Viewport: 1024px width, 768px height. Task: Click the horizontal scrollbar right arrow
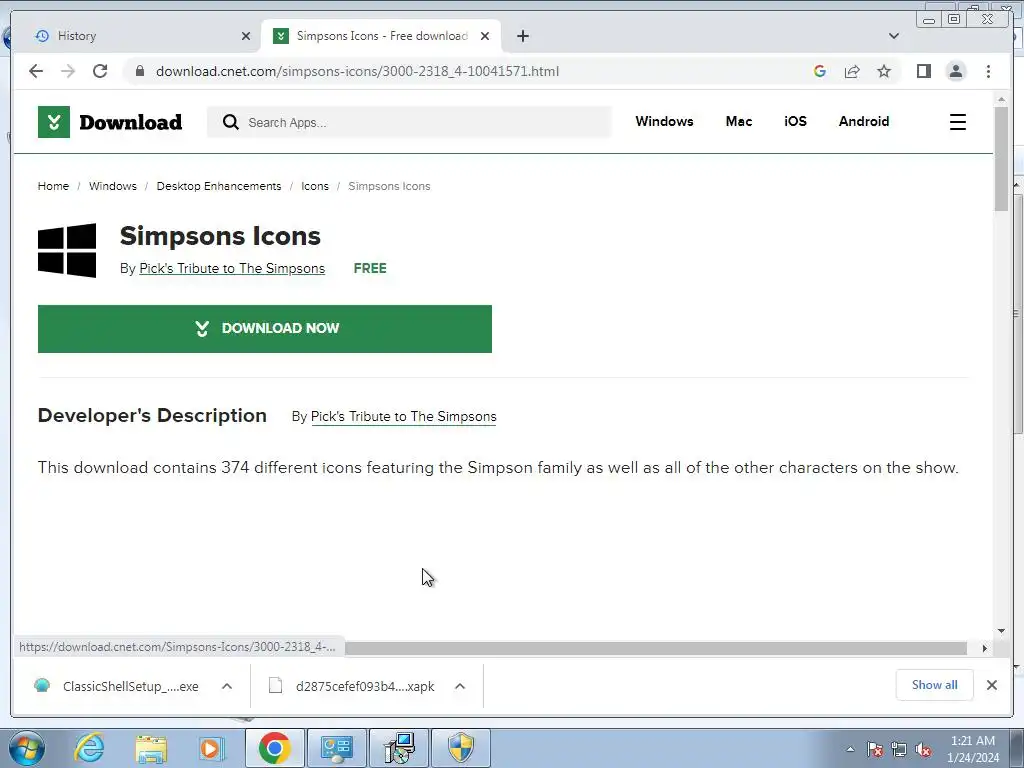point(984,648)
